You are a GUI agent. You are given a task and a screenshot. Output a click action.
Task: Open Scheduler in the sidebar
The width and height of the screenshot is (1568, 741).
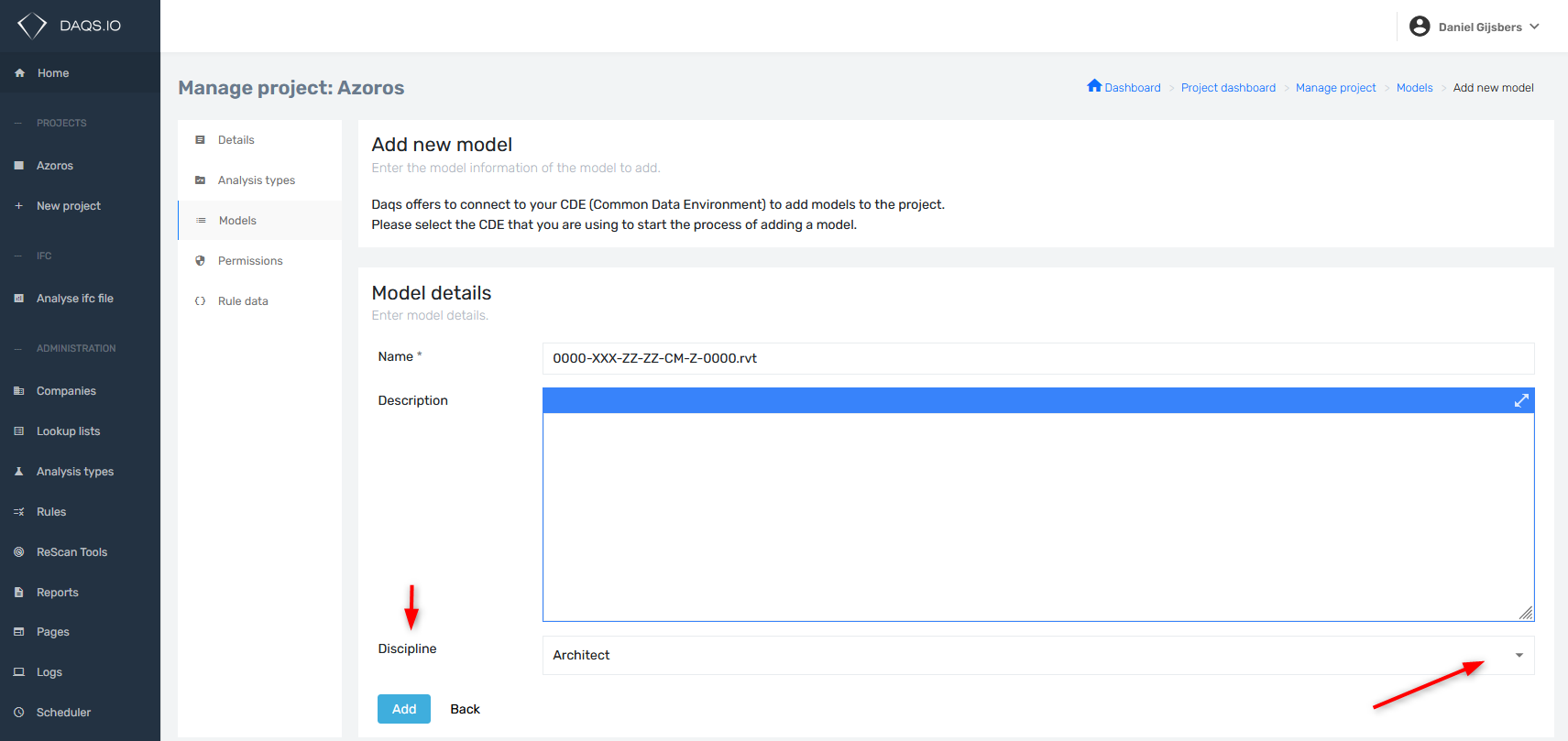point(80,713)
